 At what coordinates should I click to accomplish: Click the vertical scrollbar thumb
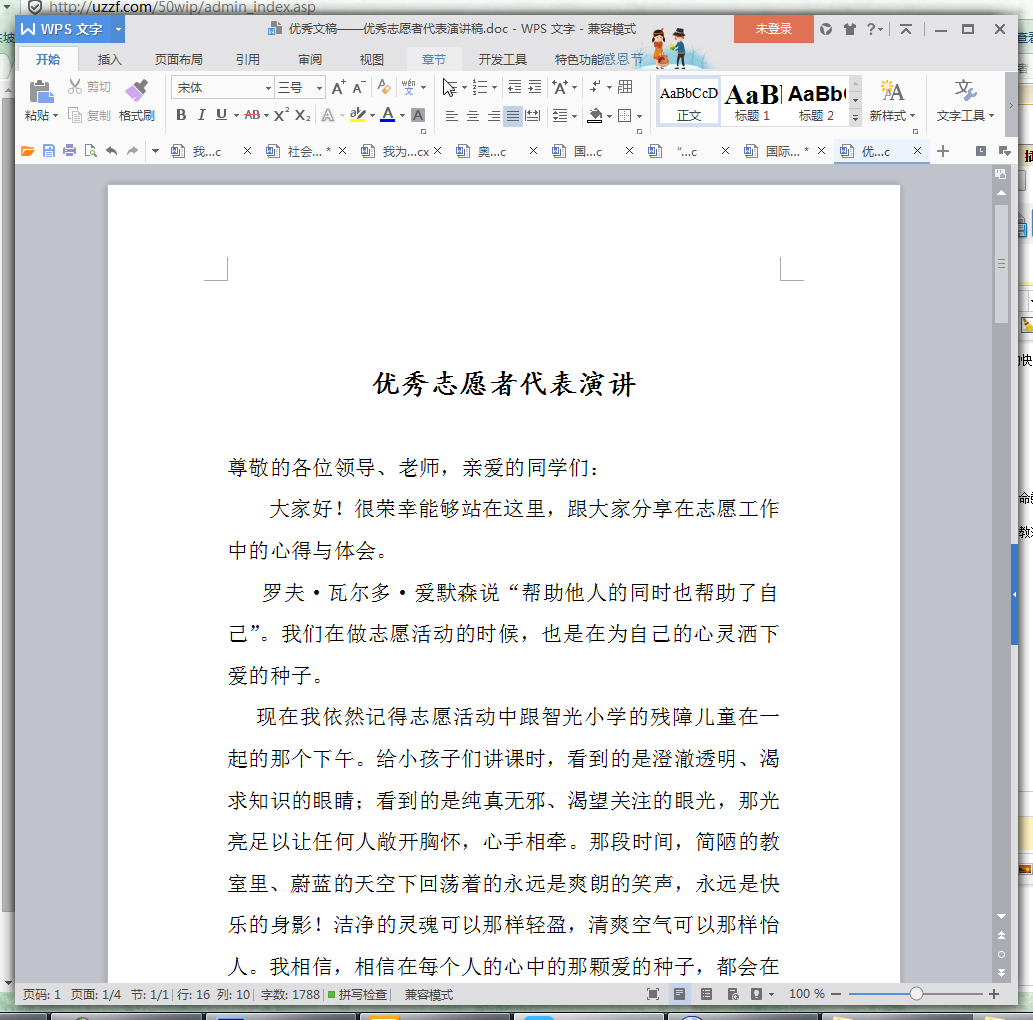click(1001, 264)
